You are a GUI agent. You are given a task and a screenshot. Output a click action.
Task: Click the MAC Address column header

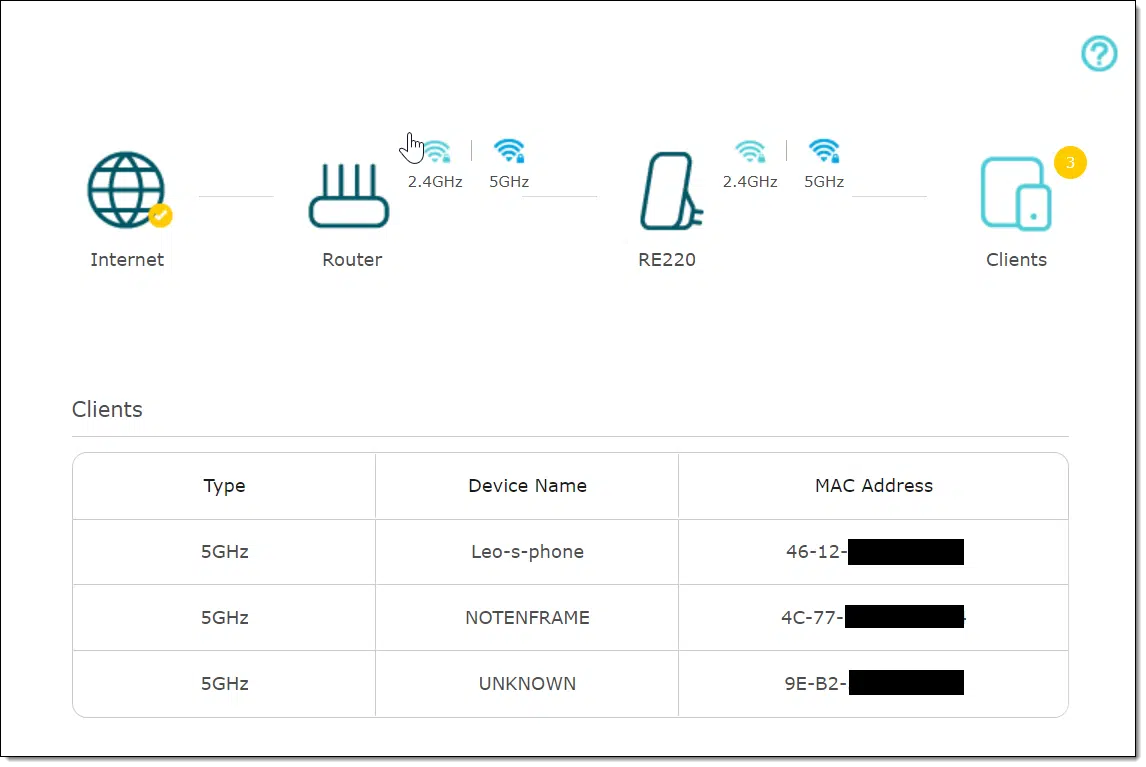pyautogui.click(x=873, y=485)
